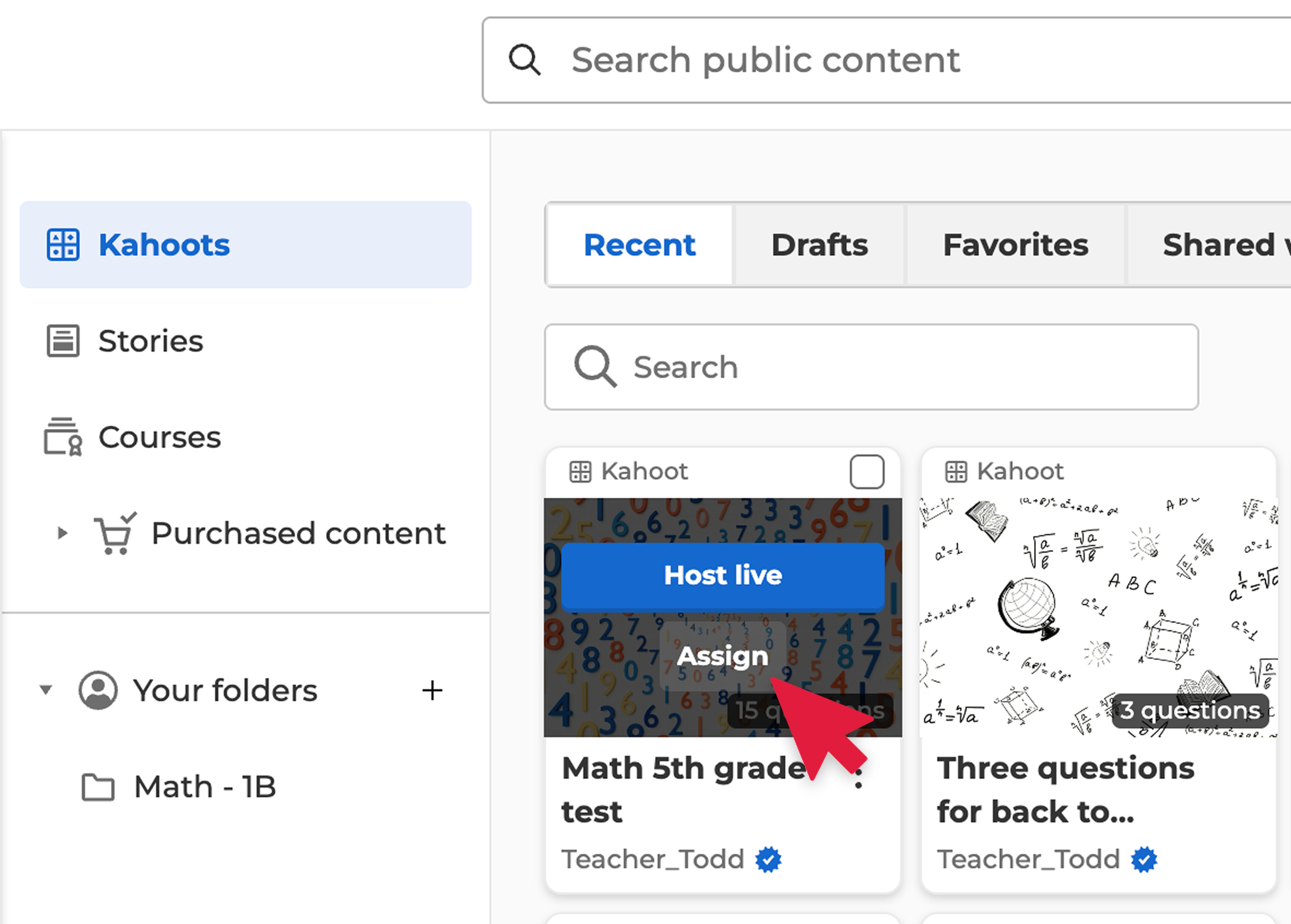Collapse the Your folders tree
The height and width of the screenshot is (924, 1291).
tap(46, 689)
